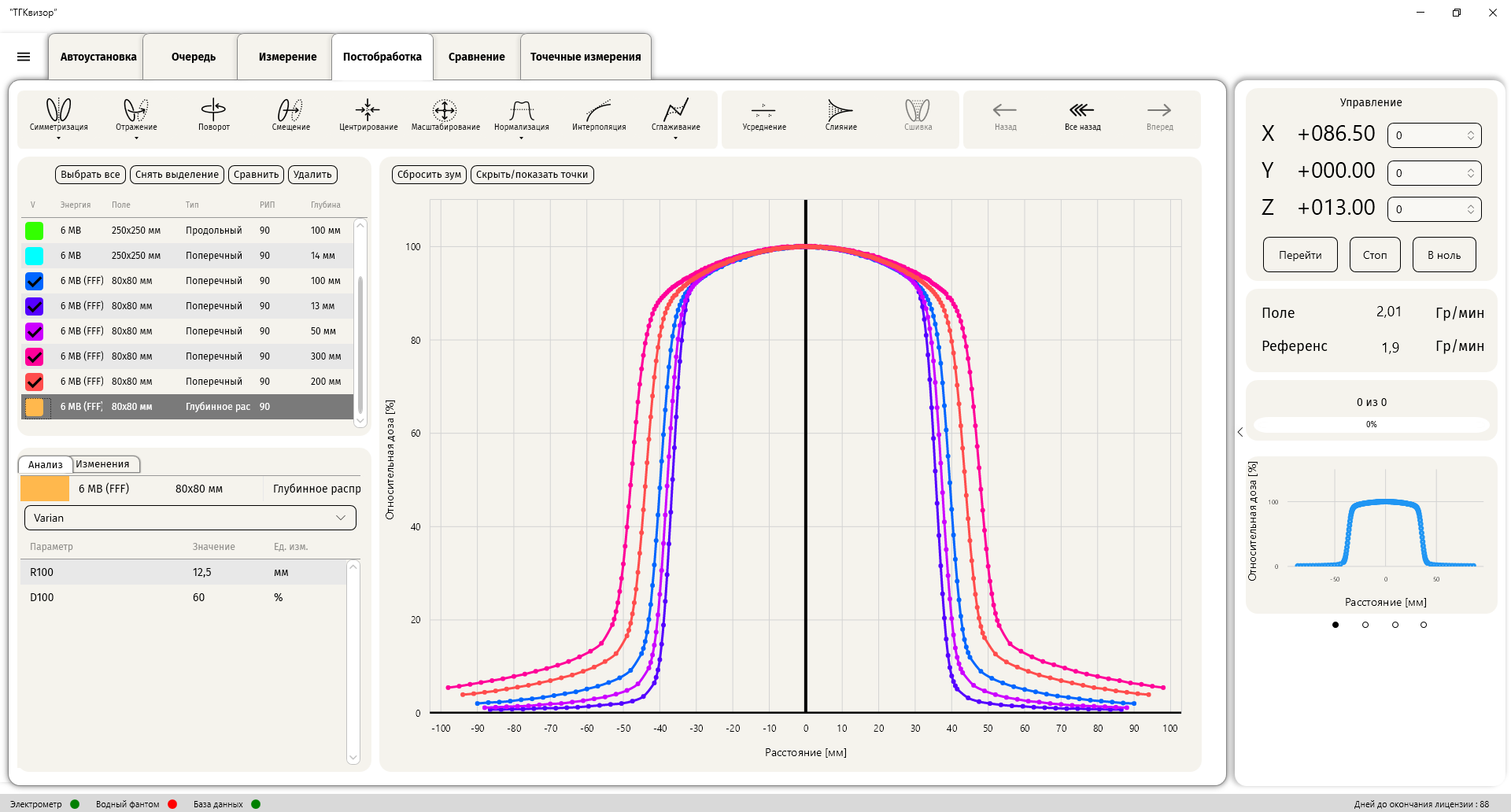The width and height of the screenshot is (1511, 812).
Task: Click the Все назад undo-all icon
Action: tap(1082, 110)
